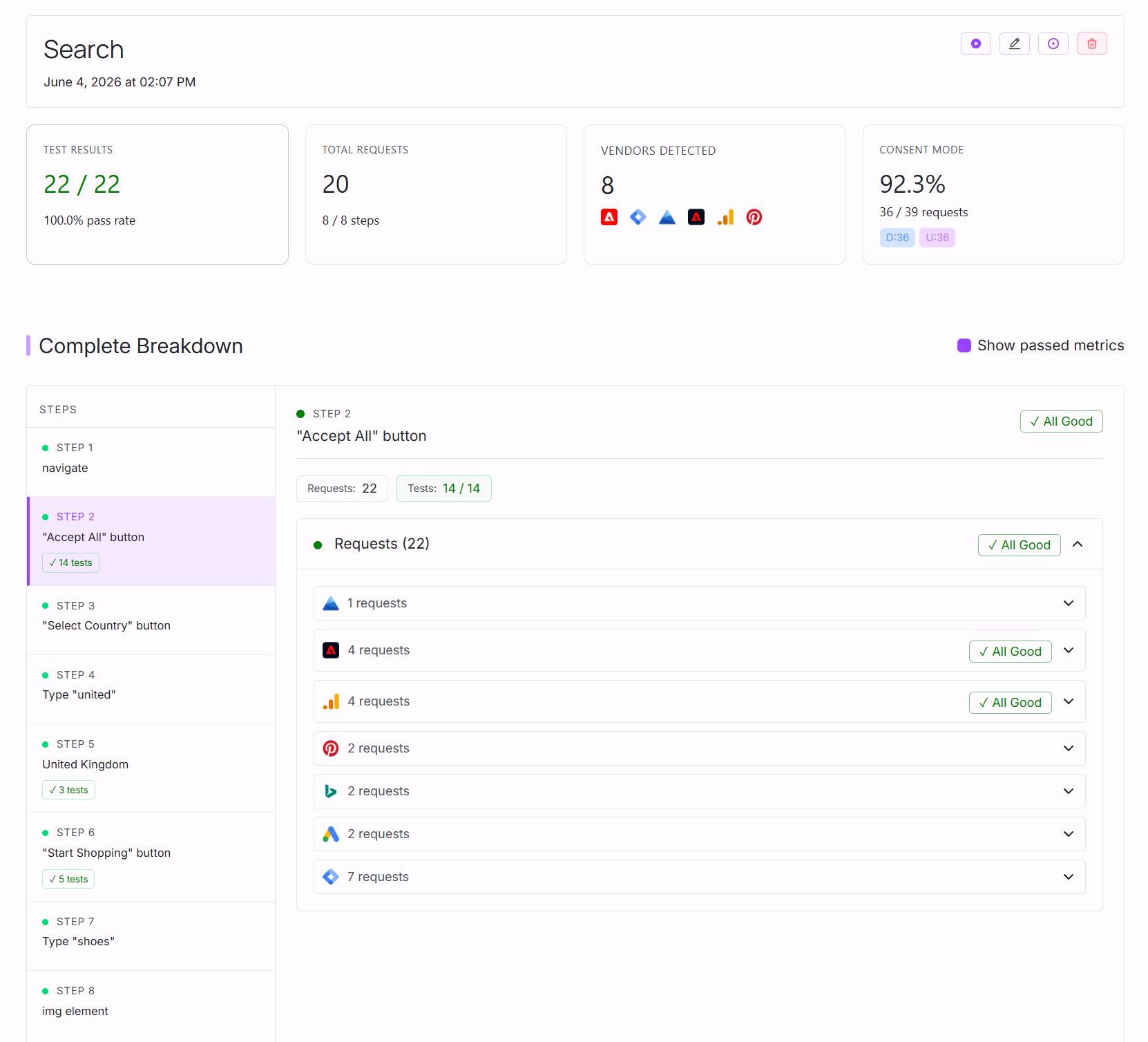Image resolution: width=1148 pixels, height=1042 pixels.
Task: Click the circular record target icon
Action: point(1053,44)
